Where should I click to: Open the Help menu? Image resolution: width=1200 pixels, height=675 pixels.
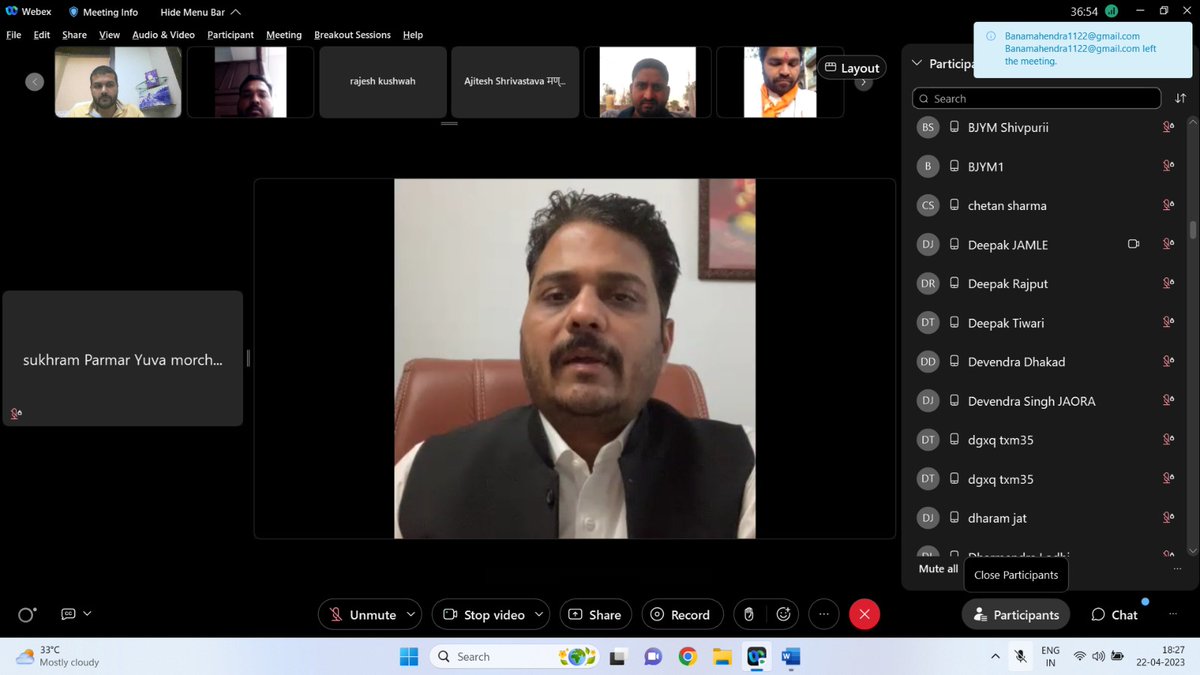[413, 35]
